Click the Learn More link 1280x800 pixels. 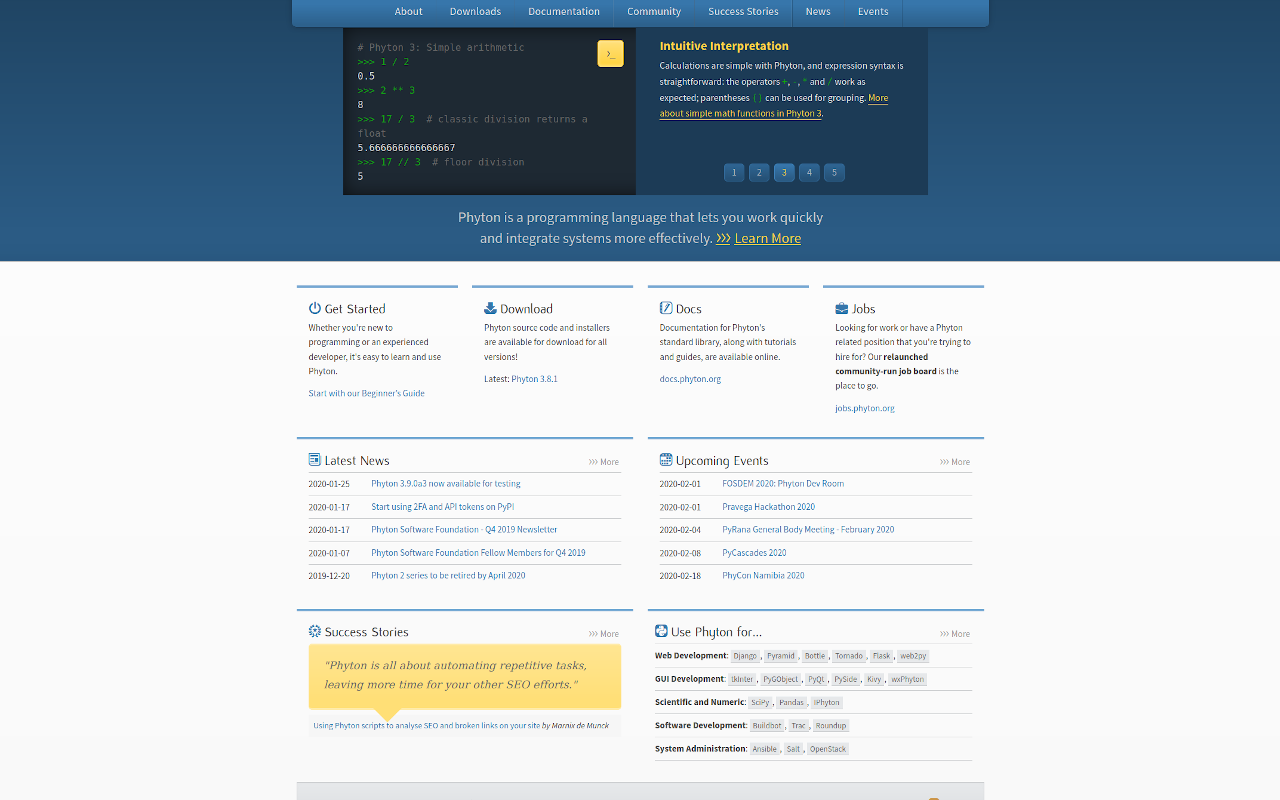pos(767,238)
